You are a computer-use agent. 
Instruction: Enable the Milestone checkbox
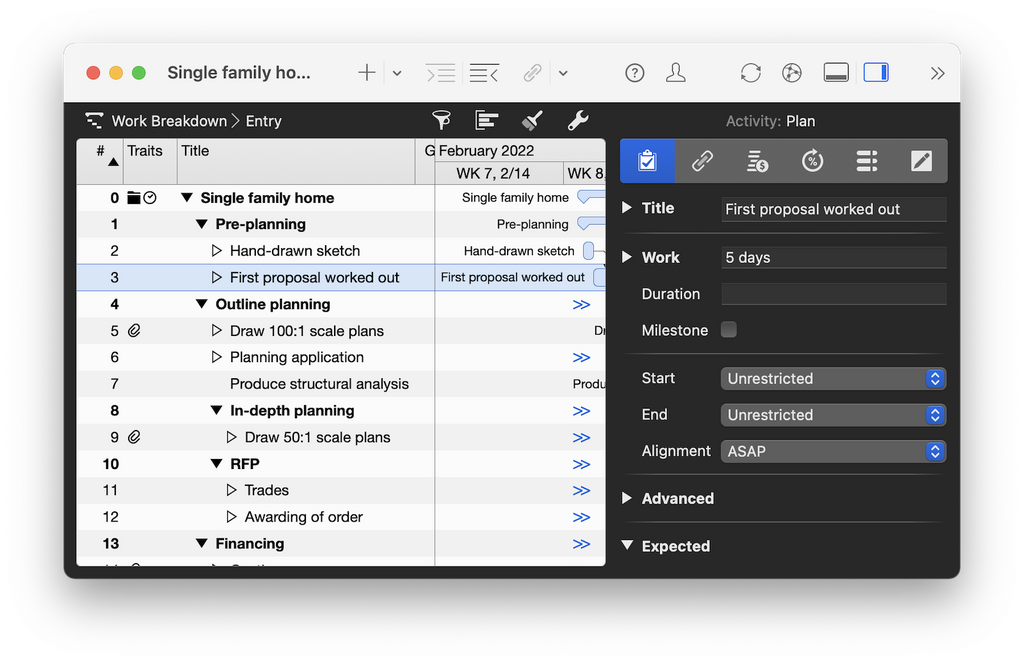tap(729, 330)
